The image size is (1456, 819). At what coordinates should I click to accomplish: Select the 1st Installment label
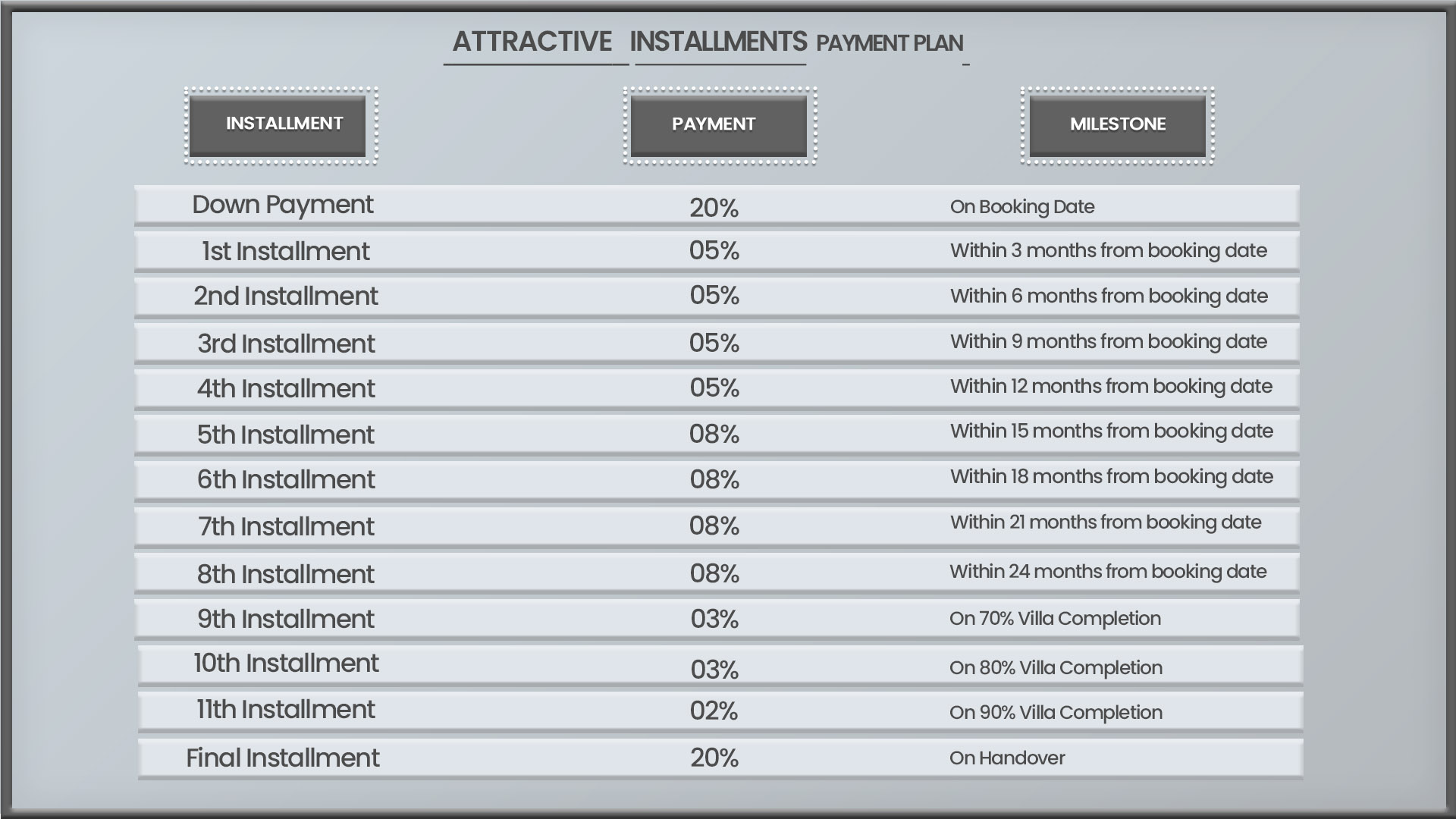point(285,251)
